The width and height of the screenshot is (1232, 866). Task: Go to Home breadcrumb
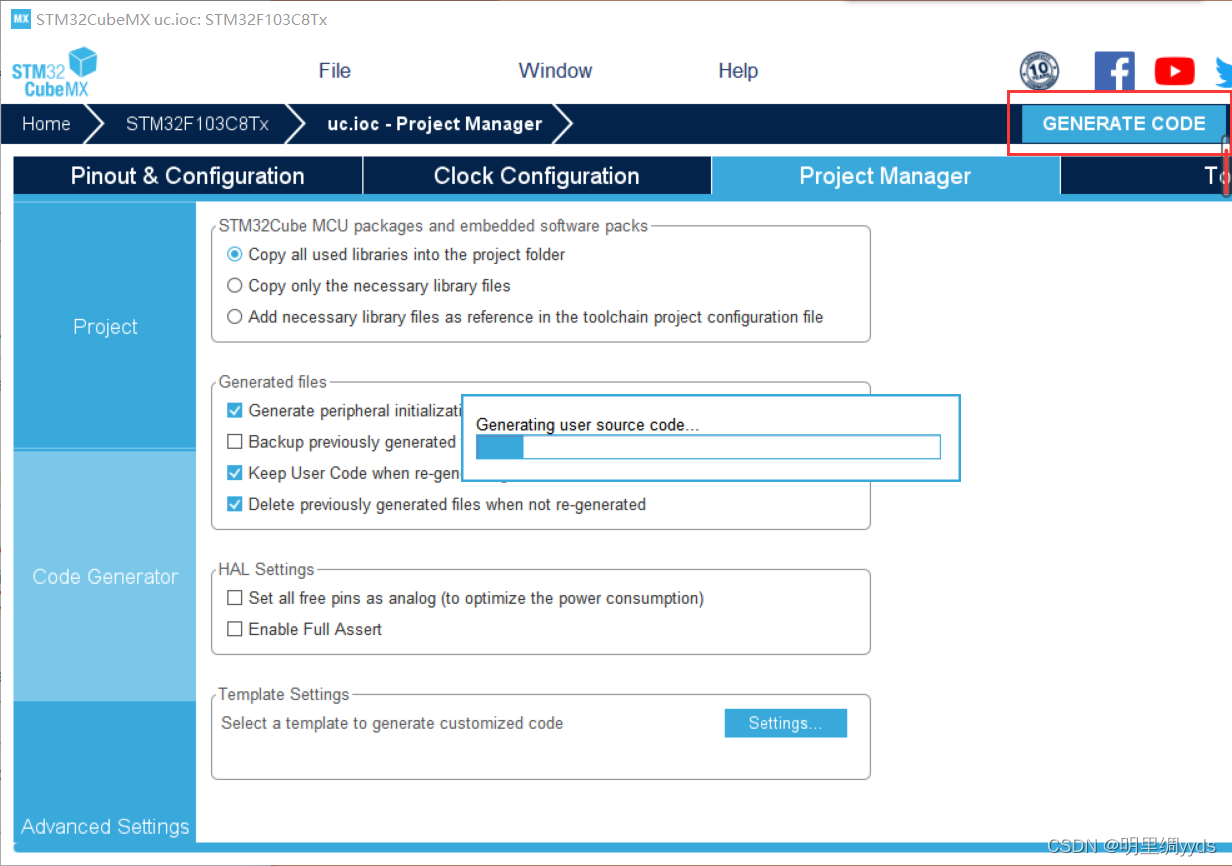46,124
